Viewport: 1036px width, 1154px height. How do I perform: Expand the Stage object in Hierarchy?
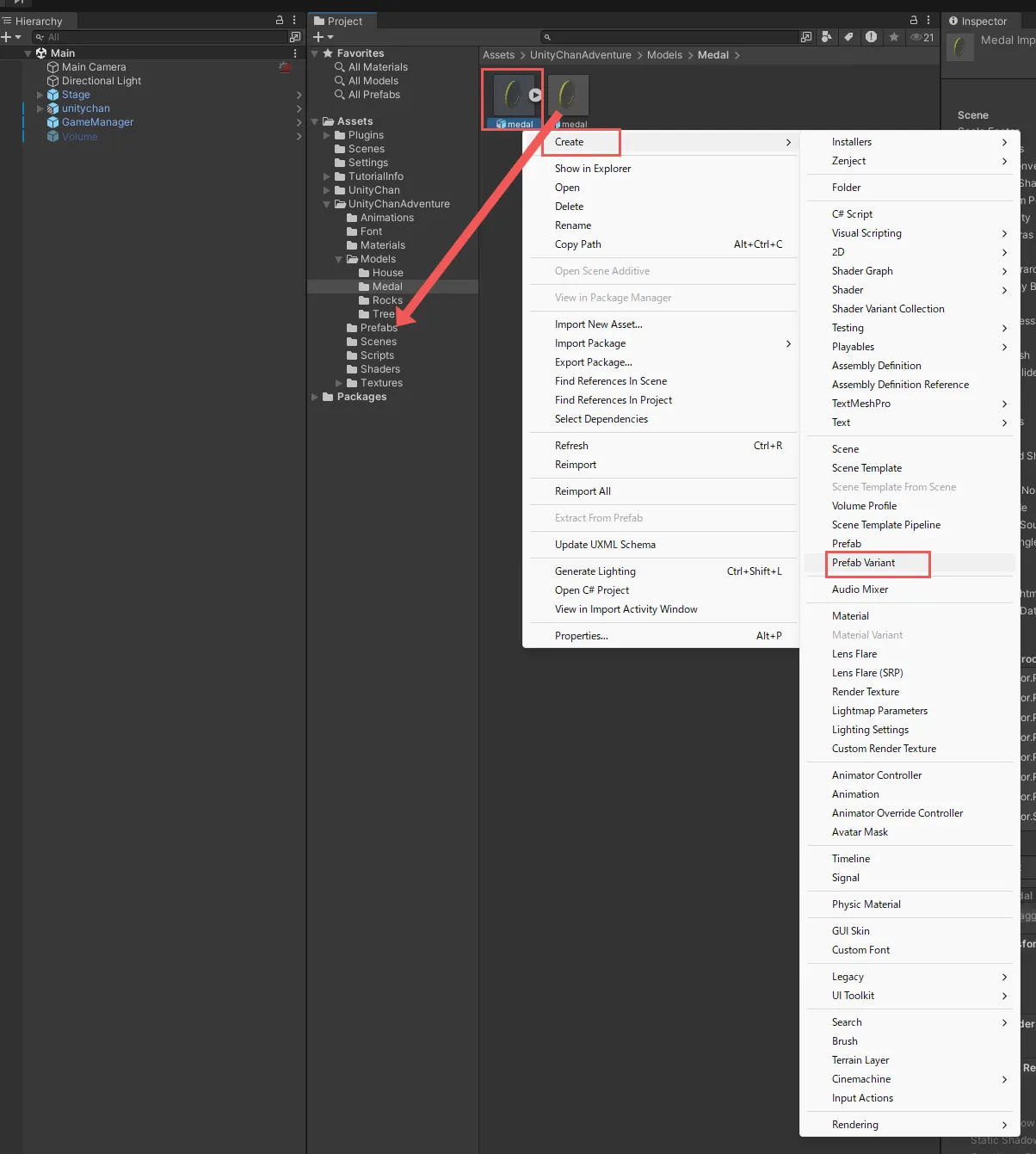point(40,95)
